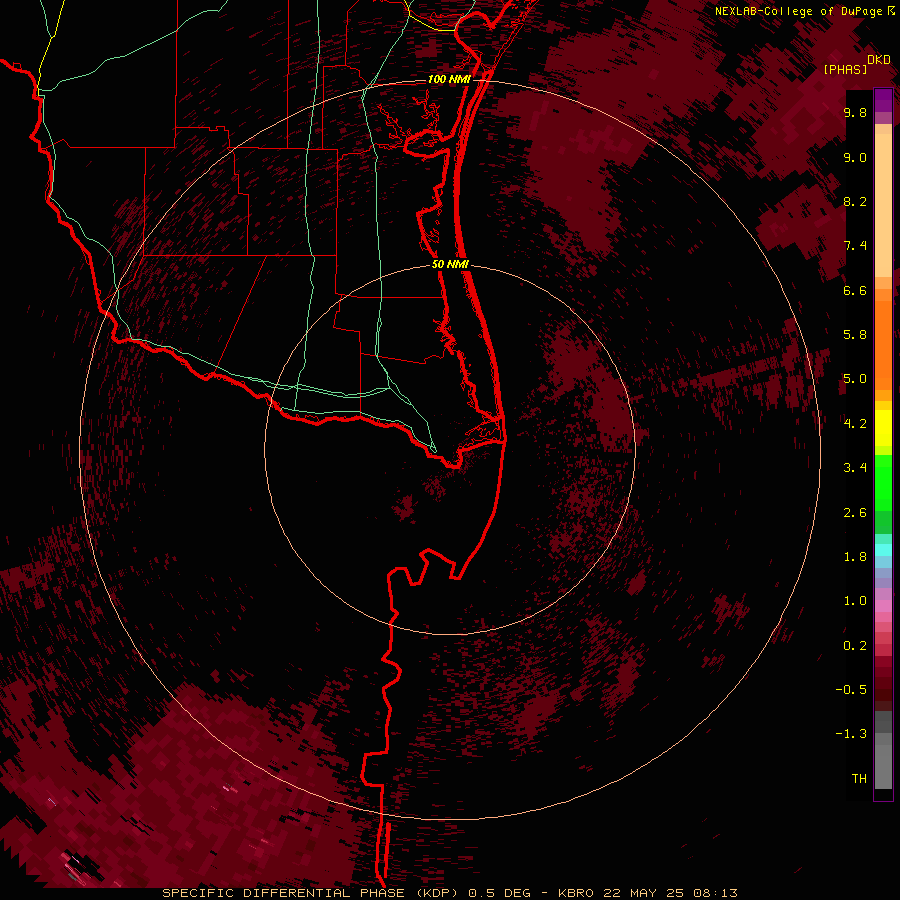Click the 9.8 value on color scale
Viewport: 900px width, 900px height.
click(855, 112)
